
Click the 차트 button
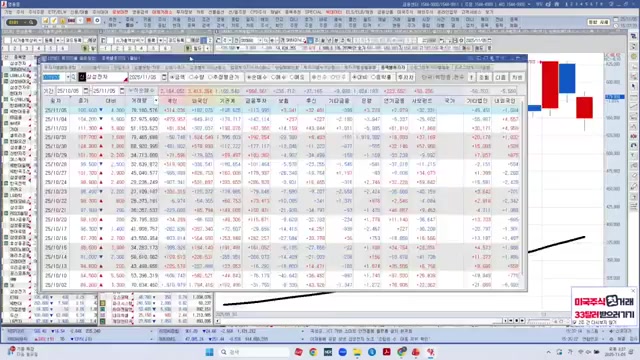tap(517, 77)
